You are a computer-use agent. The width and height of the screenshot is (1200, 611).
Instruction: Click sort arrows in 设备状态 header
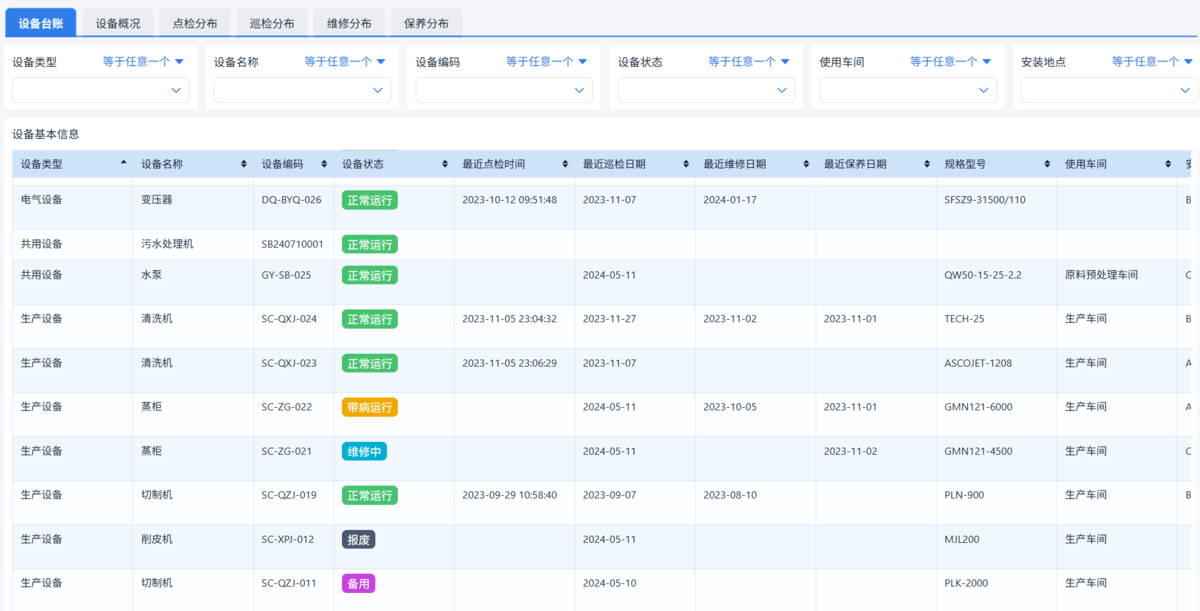click(445, 164)
